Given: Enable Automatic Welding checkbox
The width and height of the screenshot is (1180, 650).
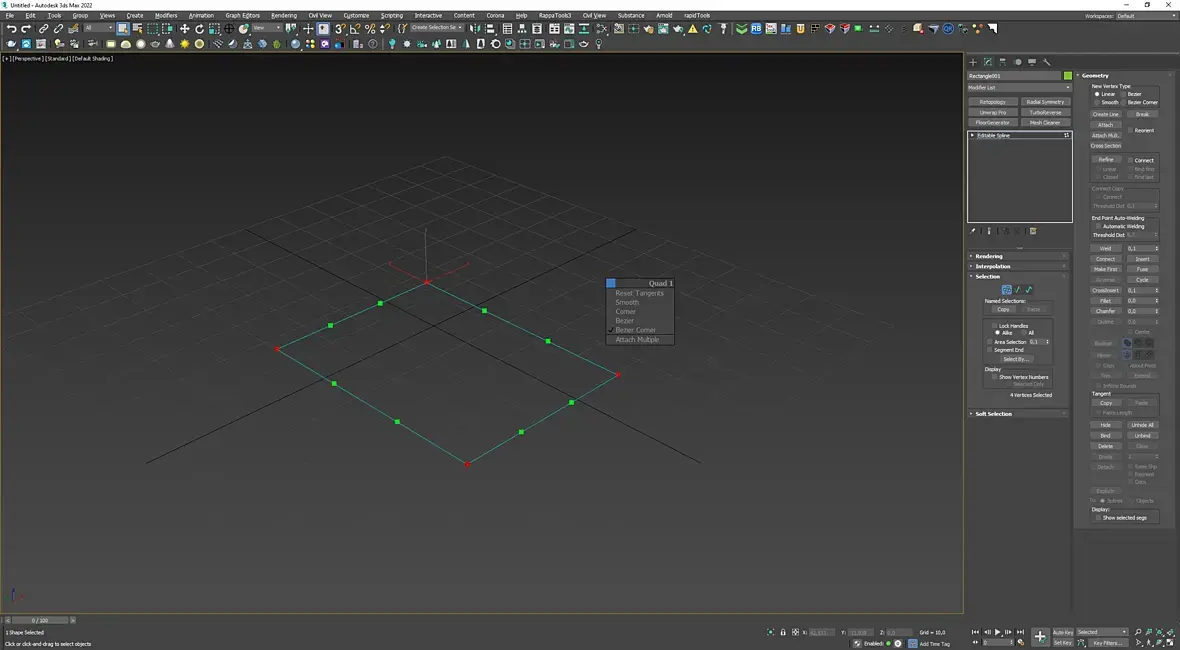Looking at the screenshot, I should [1098, 226].
